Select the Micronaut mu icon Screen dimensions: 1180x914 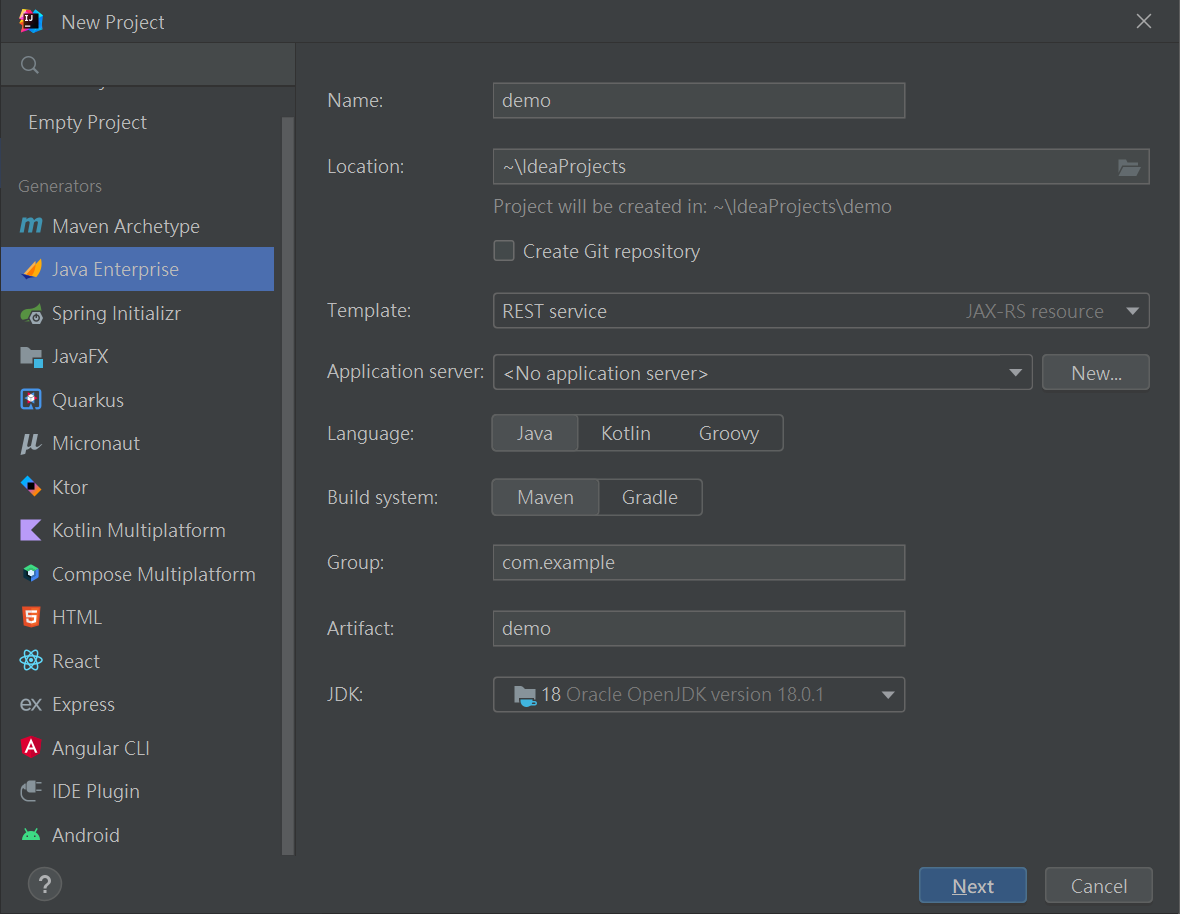(x=31, y=443)
